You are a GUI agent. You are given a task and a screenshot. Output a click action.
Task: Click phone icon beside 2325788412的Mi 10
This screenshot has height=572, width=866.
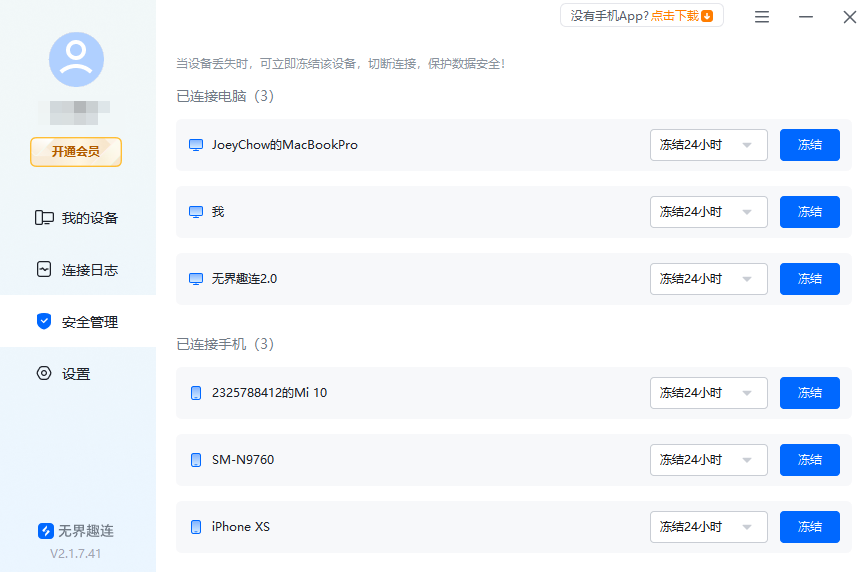click(196, 393)
